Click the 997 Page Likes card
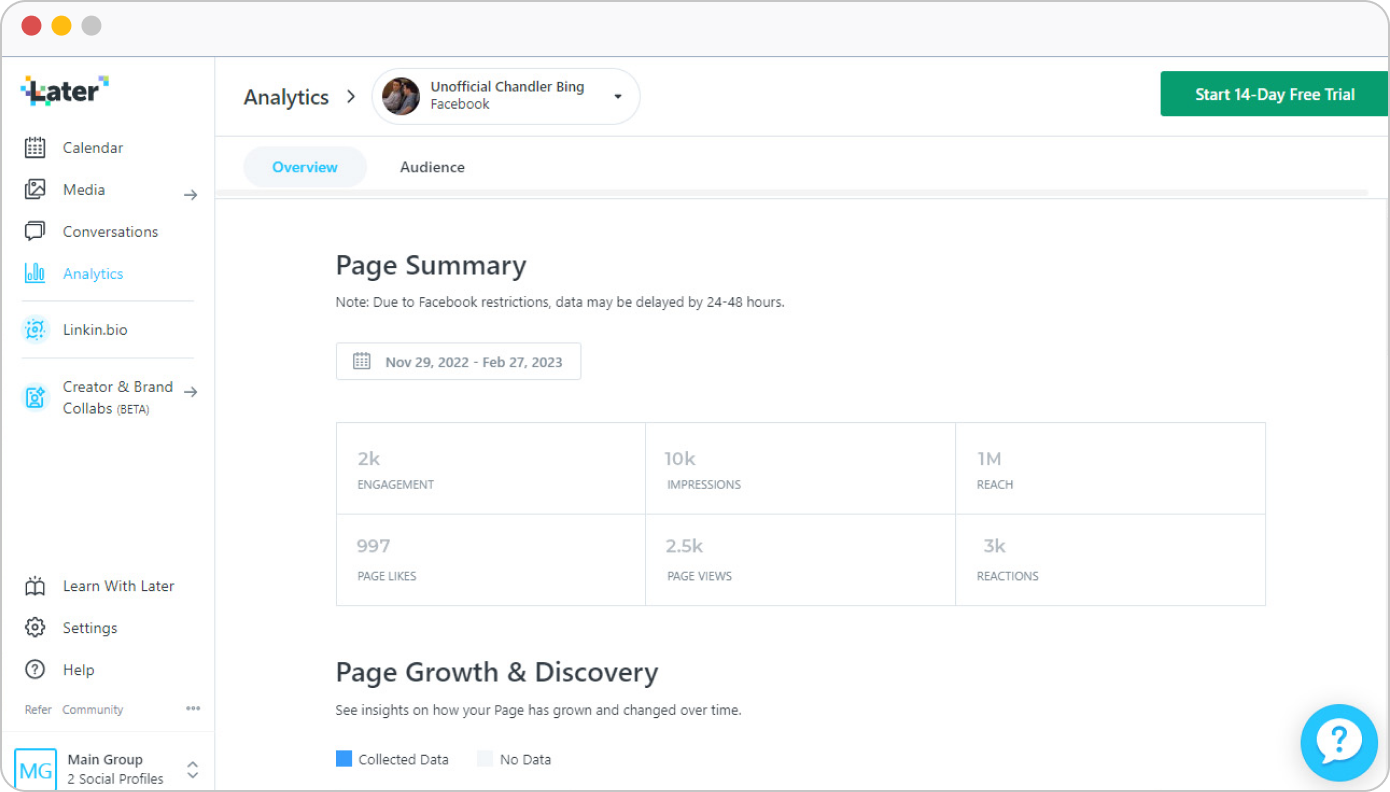Screen dimensions: 1390x792 (491, 560)
